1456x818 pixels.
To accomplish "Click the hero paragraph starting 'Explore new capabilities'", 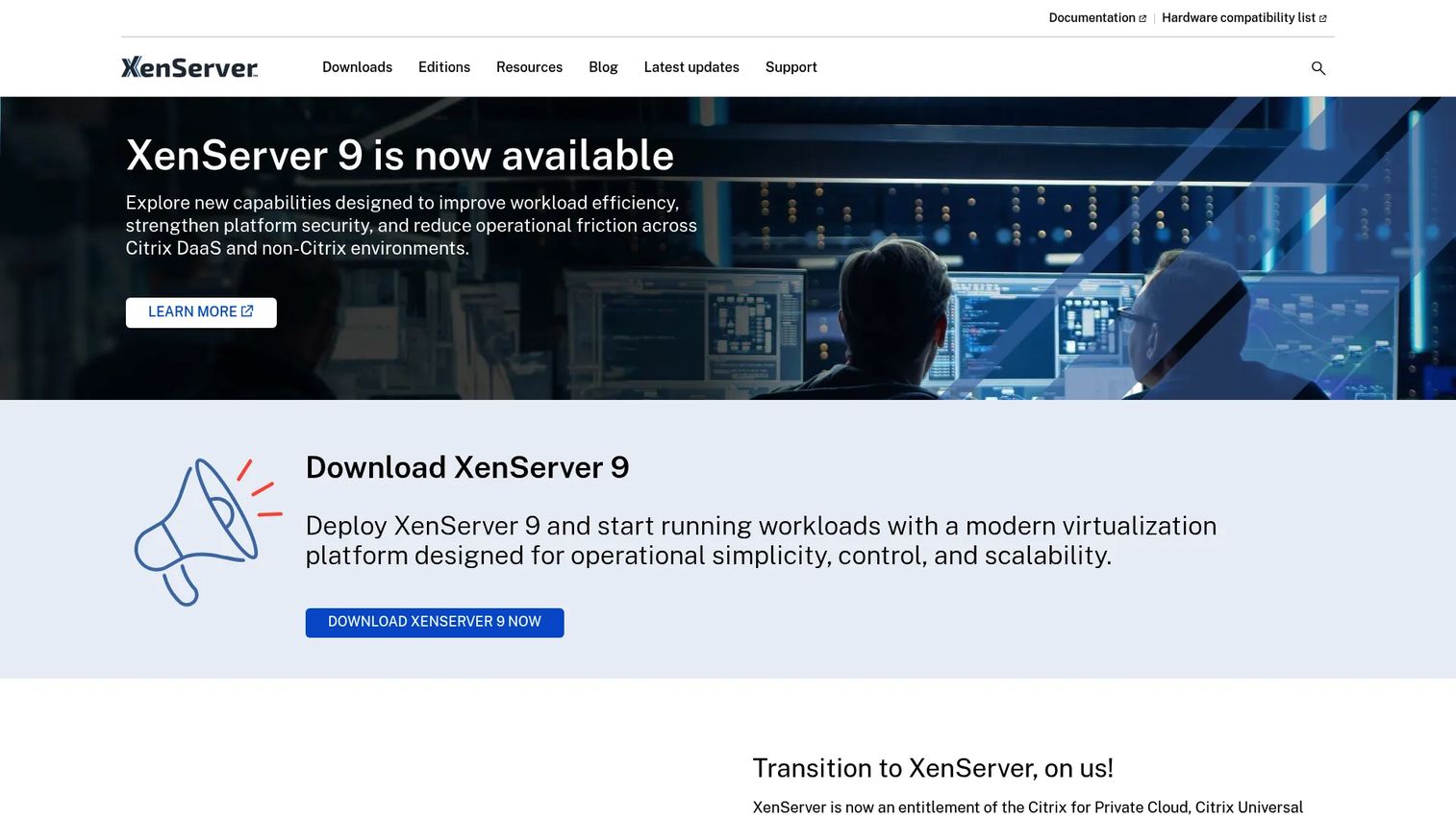I will tap(412, 226).
